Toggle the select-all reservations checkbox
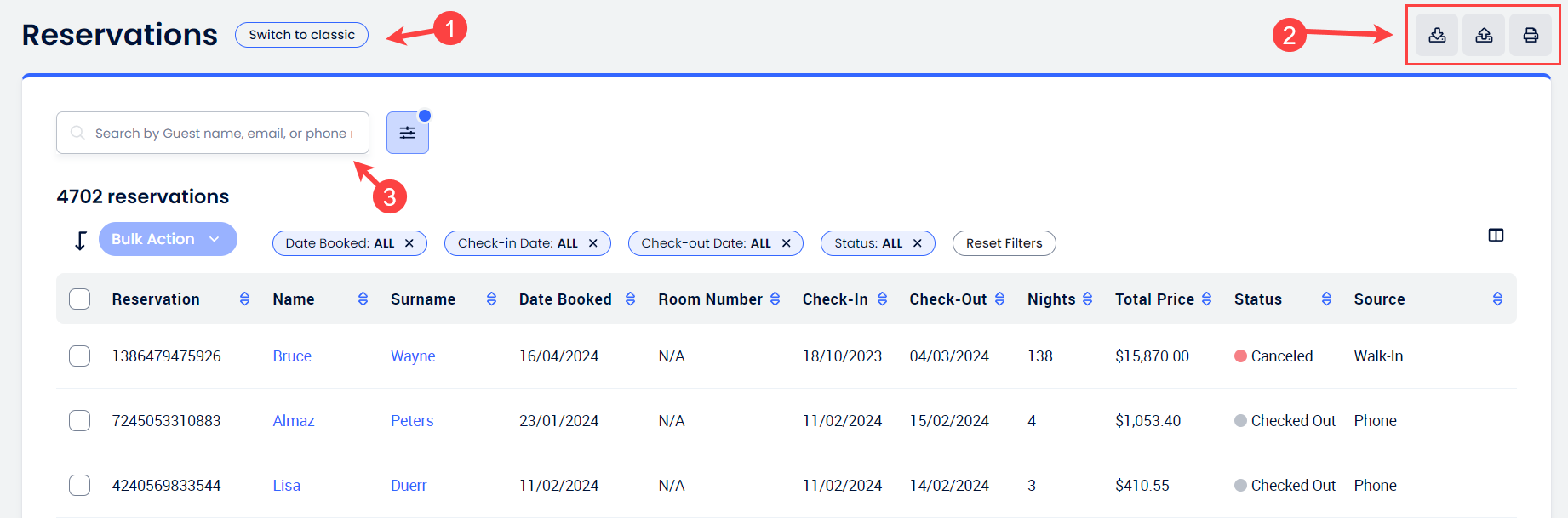The image size is (1568, 518). (x=80, y=299)
